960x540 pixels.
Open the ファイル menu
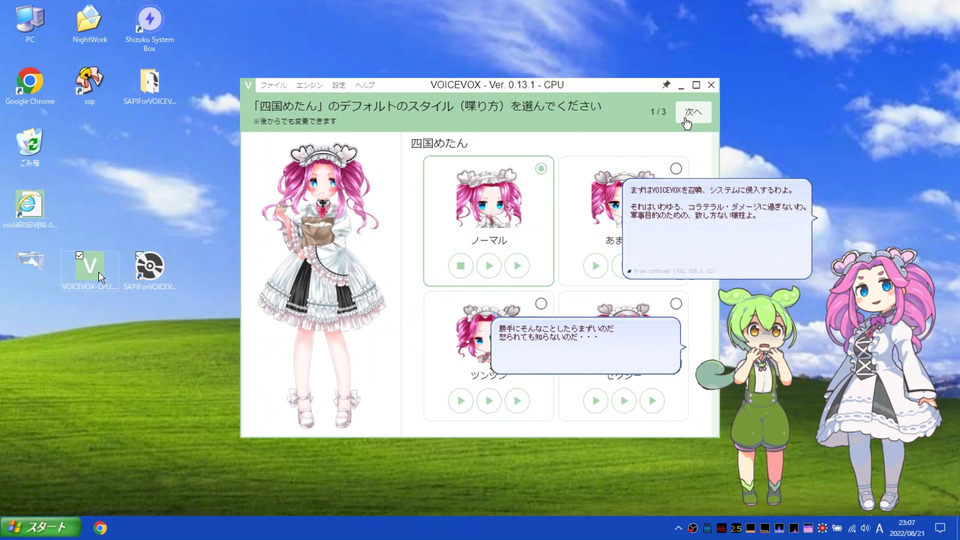[273, 85]
